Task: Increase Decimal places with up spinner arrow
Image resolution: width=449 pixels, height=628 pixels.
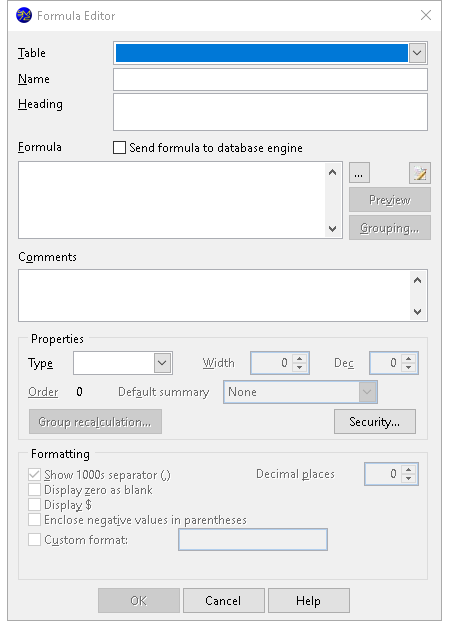Action: pyautogui.click(x=409, y=469)
